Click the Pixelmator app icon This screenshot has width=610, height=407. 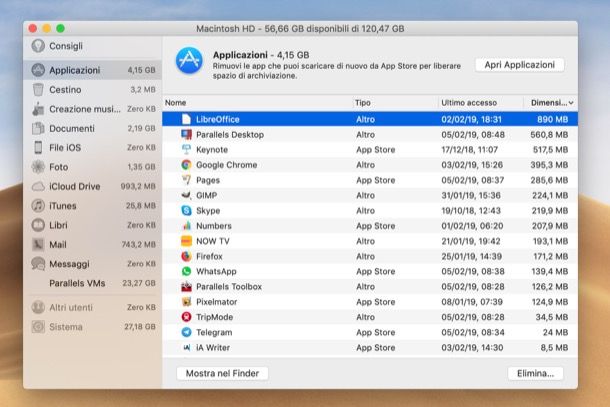(186, 302)
